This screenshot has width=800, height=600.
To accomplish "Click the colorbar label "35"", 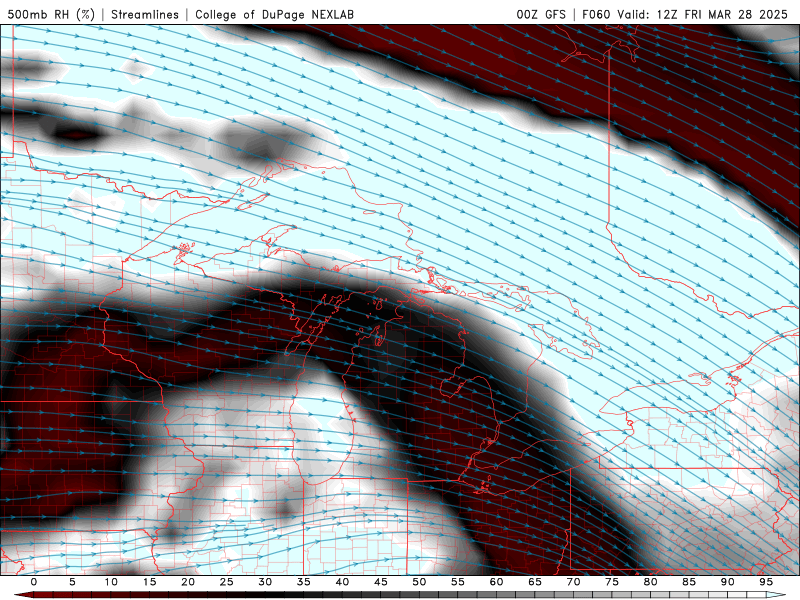I will tap(304, 582).
